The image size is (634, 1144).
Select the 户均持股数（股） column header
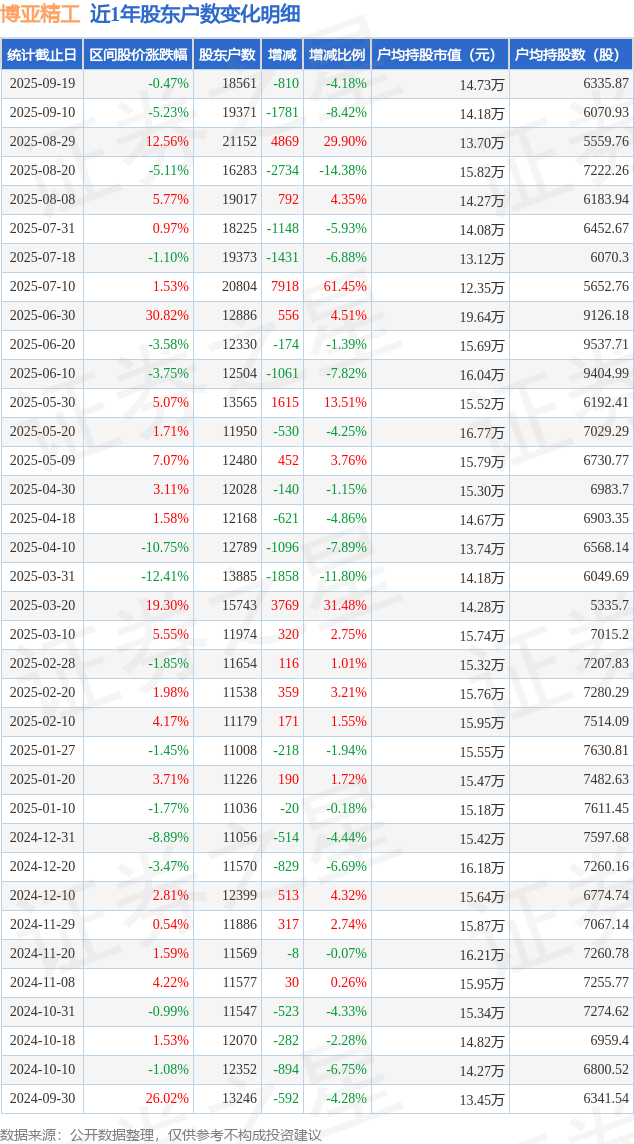pos(570,55)
